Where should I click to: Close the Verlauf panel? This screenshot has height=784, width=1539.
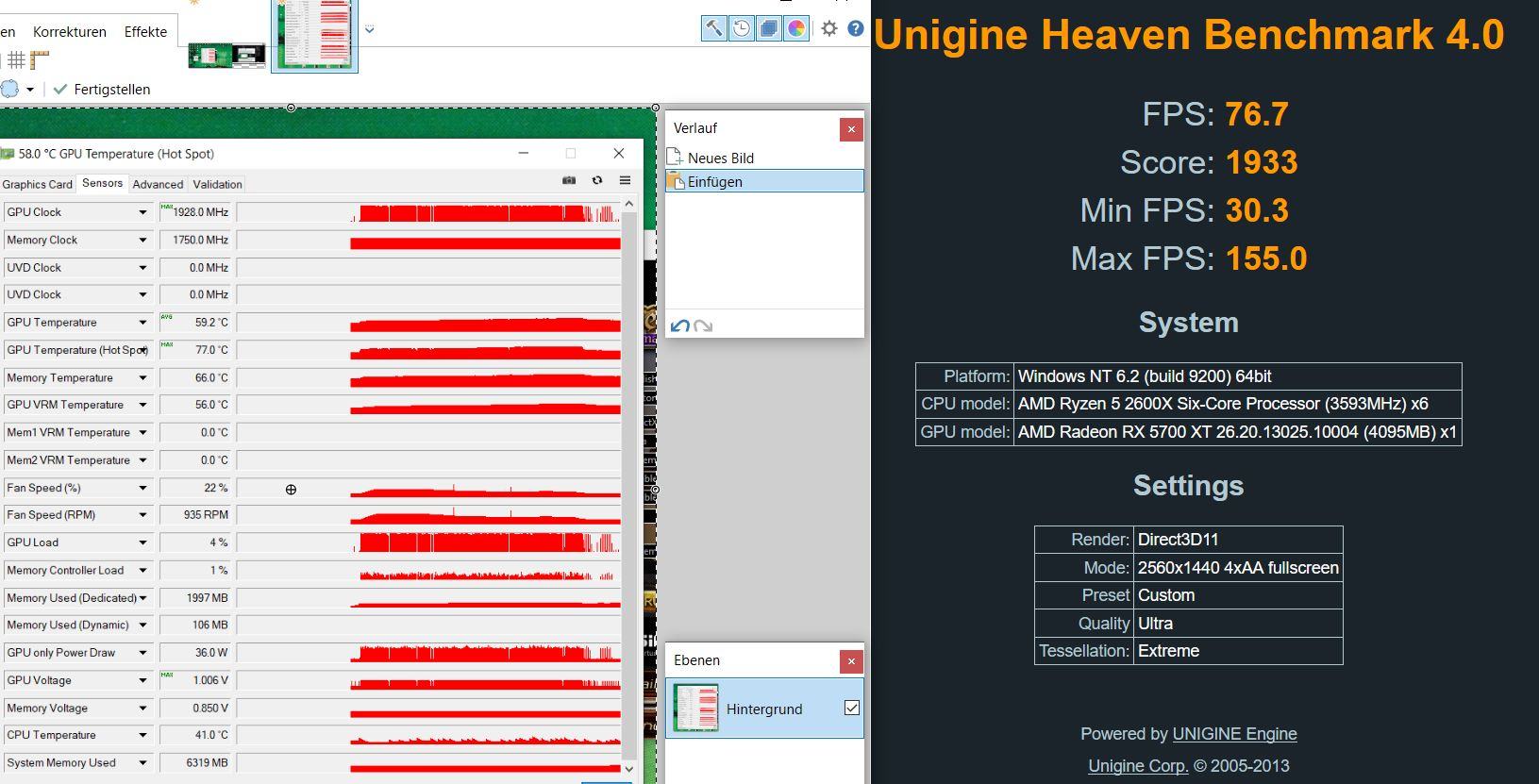[x=851, y=129]
